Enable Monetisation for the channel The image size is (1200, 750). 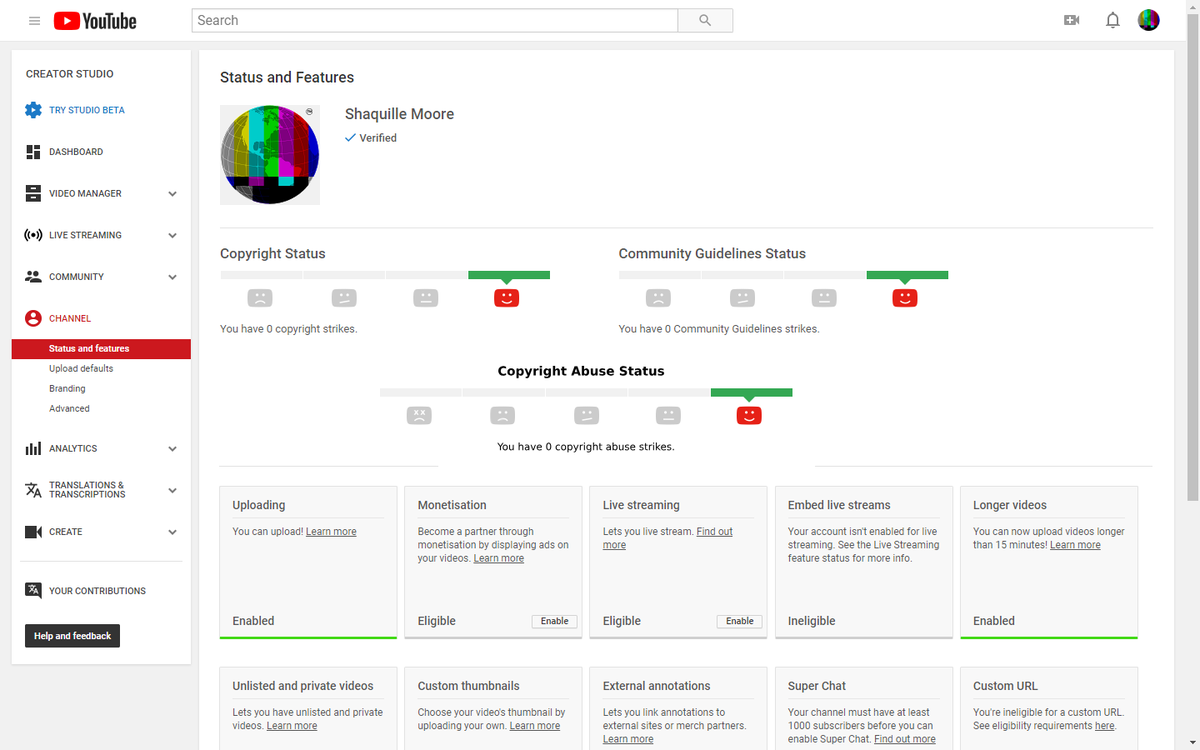tap(554, 620)
